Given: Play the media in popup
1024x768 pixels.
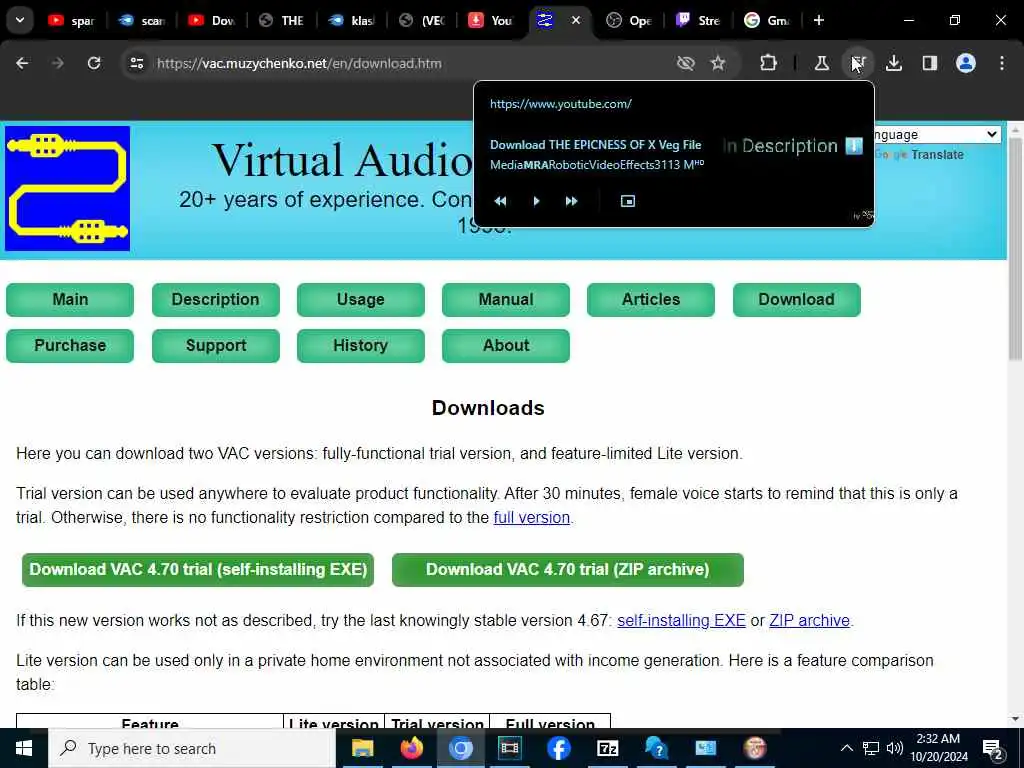Looking at the screenshot, I should (x=536, y=201).
